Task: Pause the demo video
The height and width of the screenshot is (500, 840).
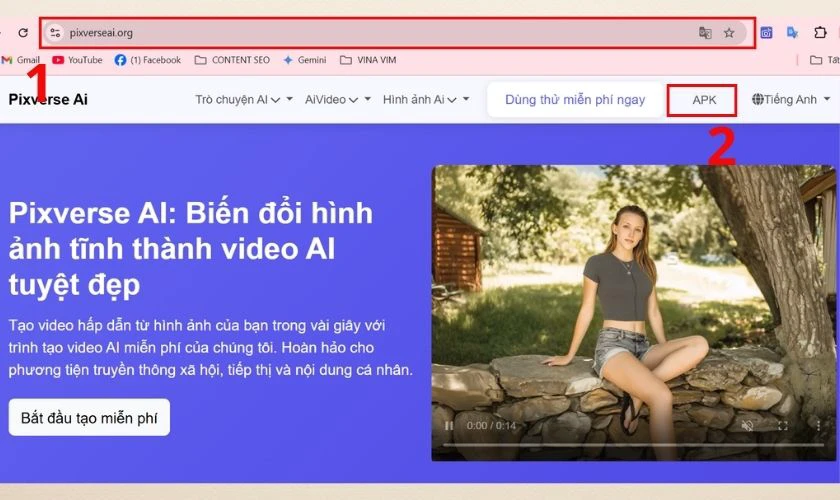Action: click(x=449, y=426)
